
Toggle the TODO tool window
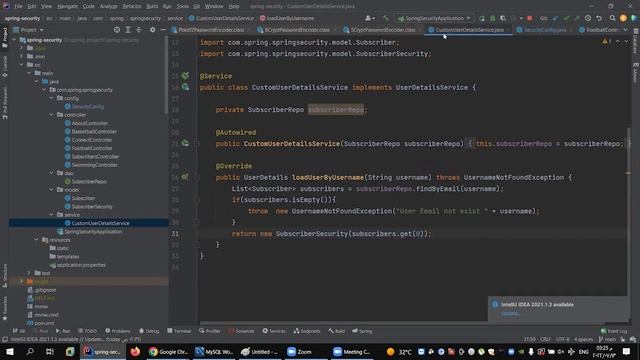click(87, 331)
